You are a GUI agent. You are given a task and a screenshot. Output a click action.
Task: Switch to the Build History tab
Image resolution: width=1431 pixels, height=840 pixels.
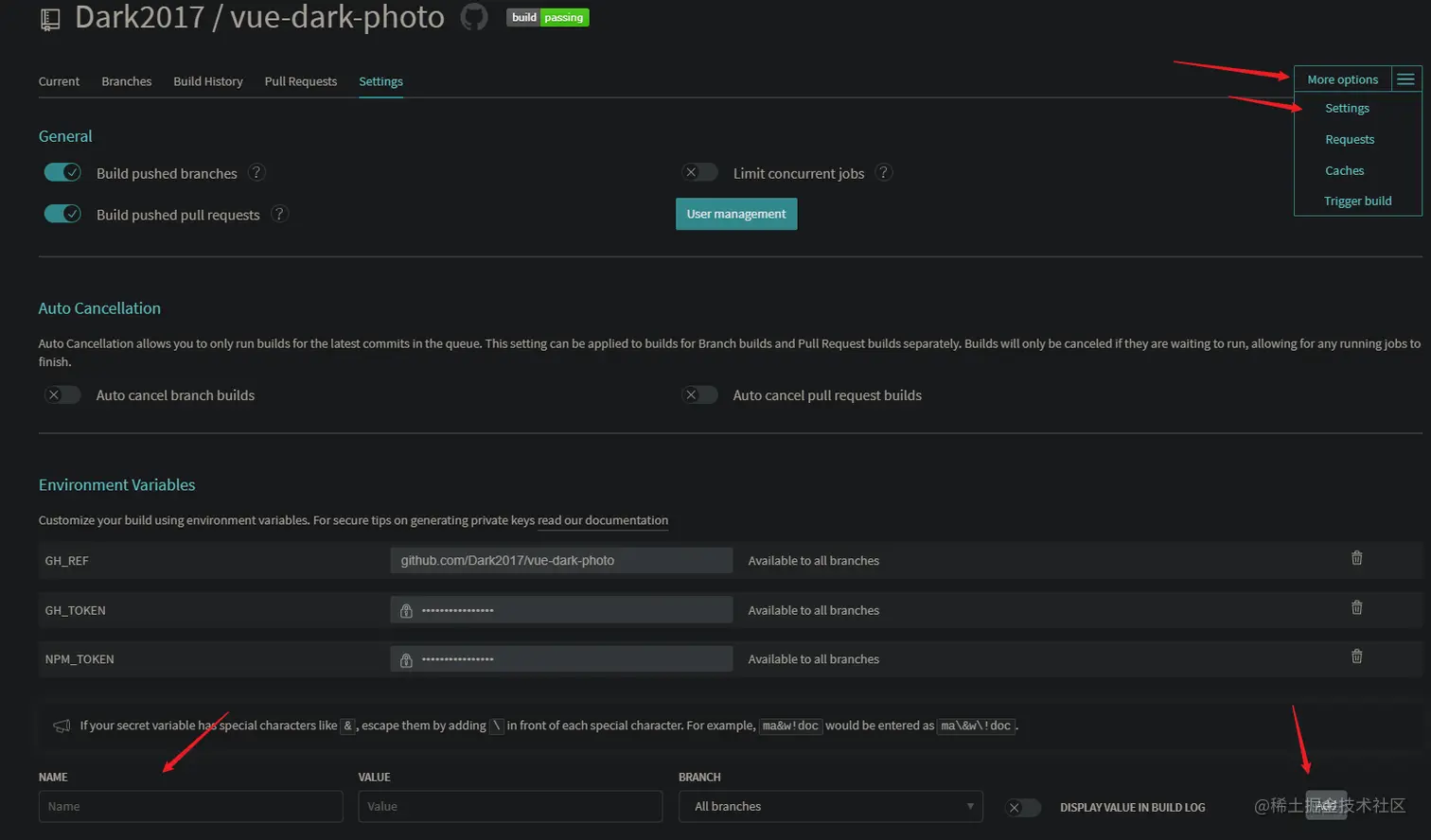[x=208, y=81]
